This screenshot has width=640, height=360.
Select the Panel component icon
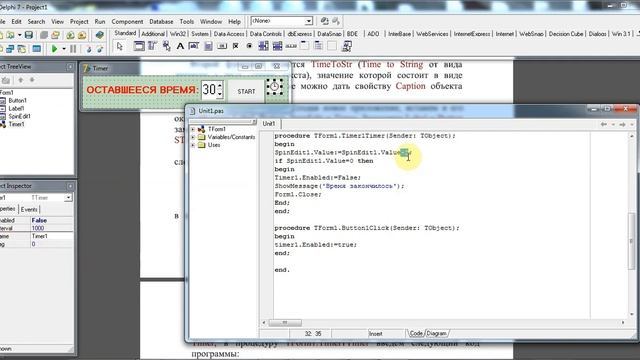point(332,46)
